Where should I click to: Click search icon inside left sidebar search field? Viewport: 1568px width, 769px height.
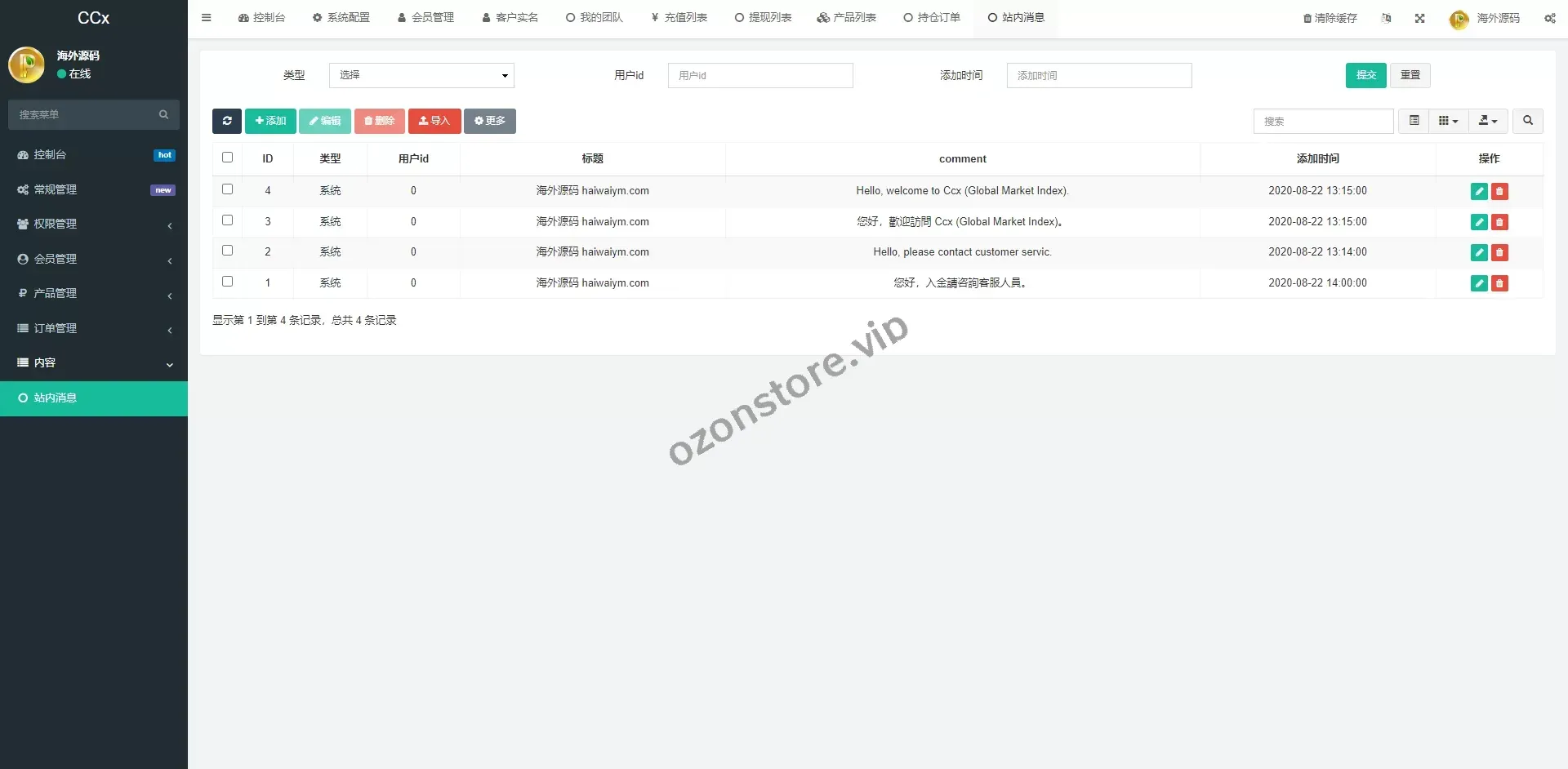[x=163, y=114]
